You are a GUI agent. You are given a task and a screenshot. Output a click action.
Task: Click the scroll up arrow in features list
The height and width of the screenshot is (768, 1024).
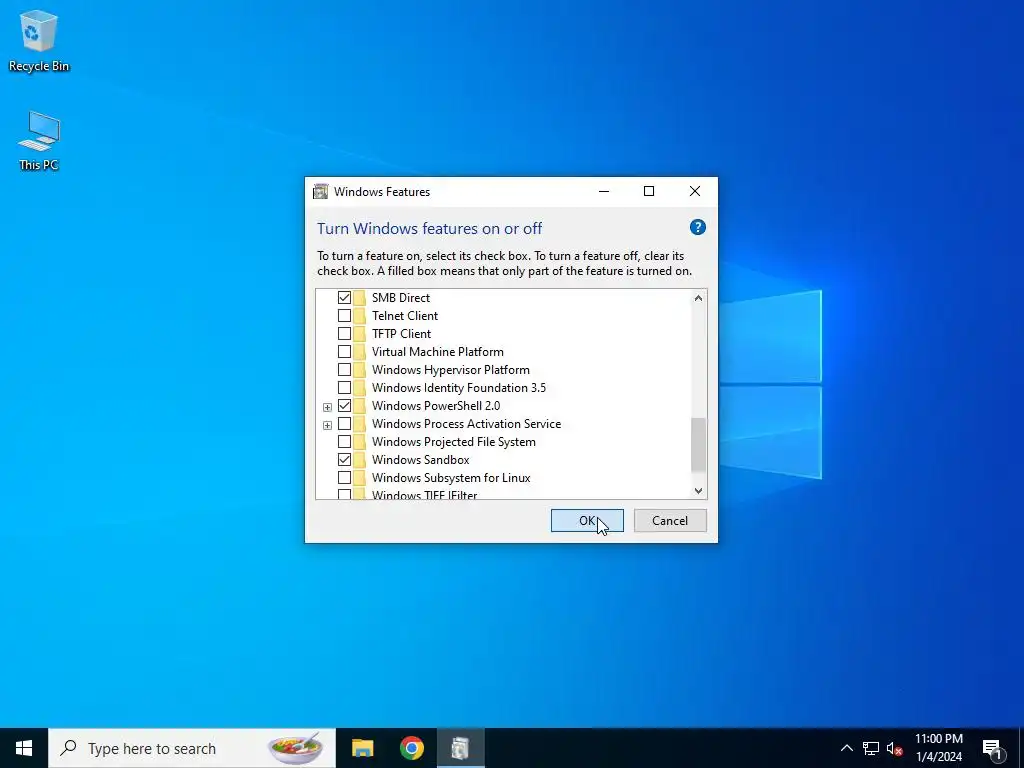point(698,298)
